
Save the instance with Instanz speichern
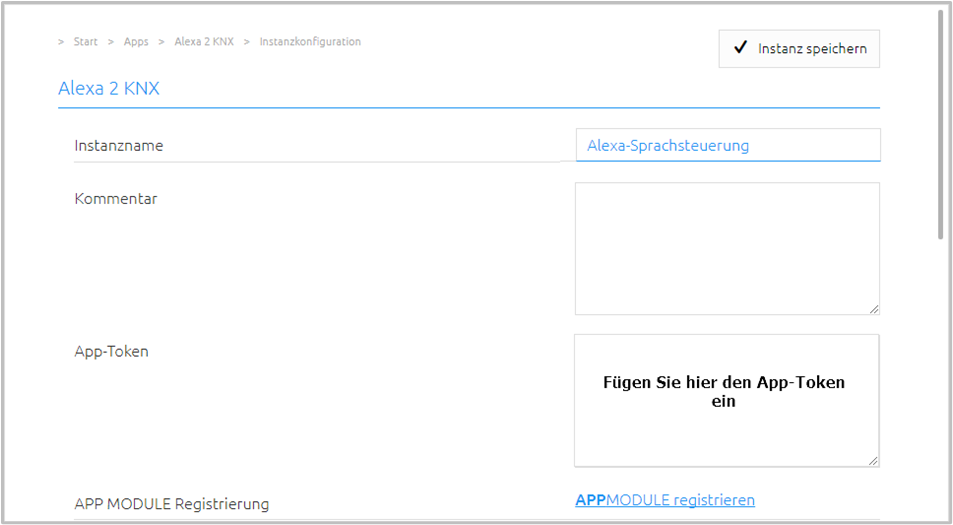(x=799, y=49)
